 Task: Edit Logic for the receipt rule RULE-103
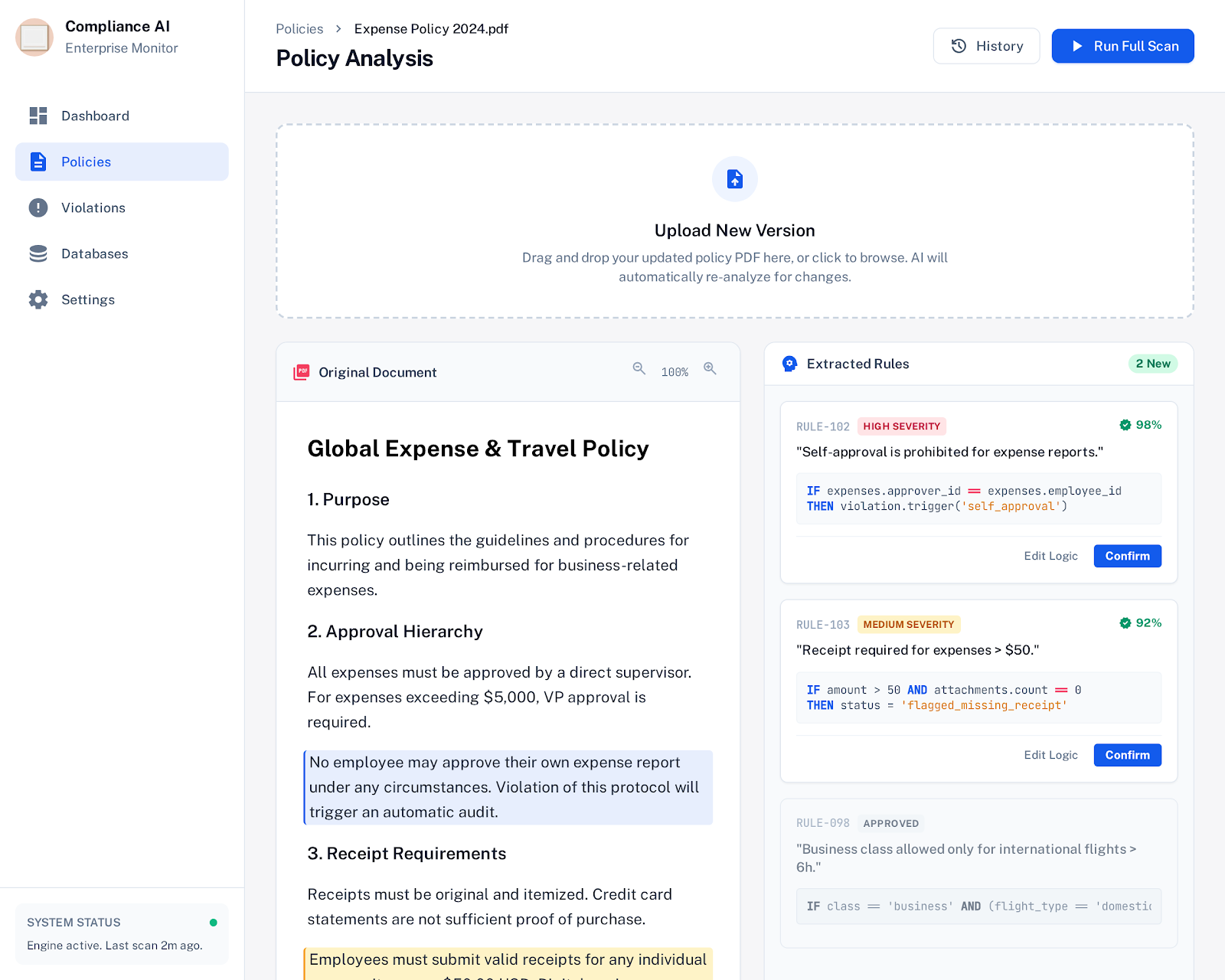[1050, 755]
